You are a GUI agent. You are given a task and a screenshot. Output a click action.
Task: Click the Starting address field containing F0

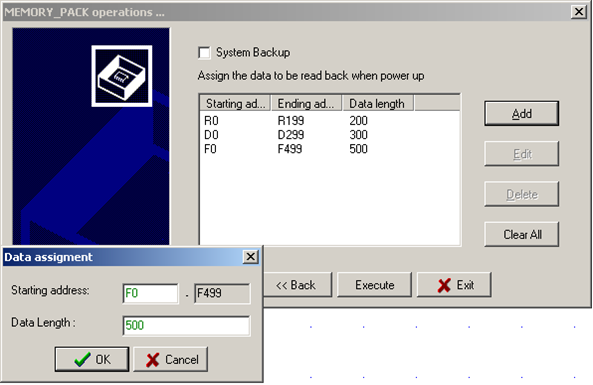[151, 293]
